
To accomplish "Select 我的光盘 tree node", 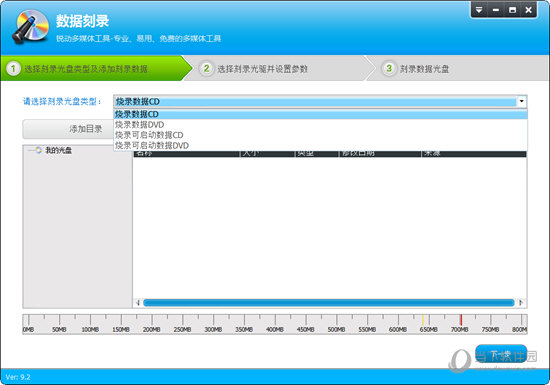I will pos(59,150).
